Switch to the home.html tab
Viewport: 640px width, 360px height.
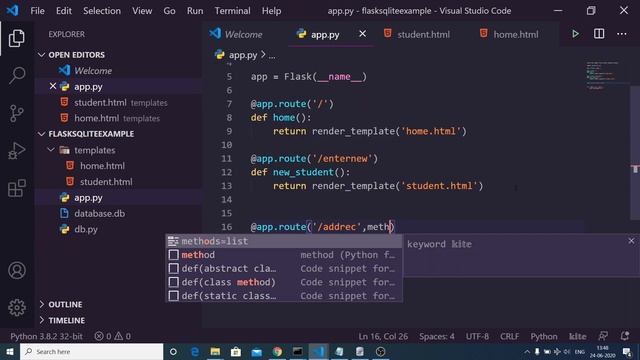(x=516, y=34)
